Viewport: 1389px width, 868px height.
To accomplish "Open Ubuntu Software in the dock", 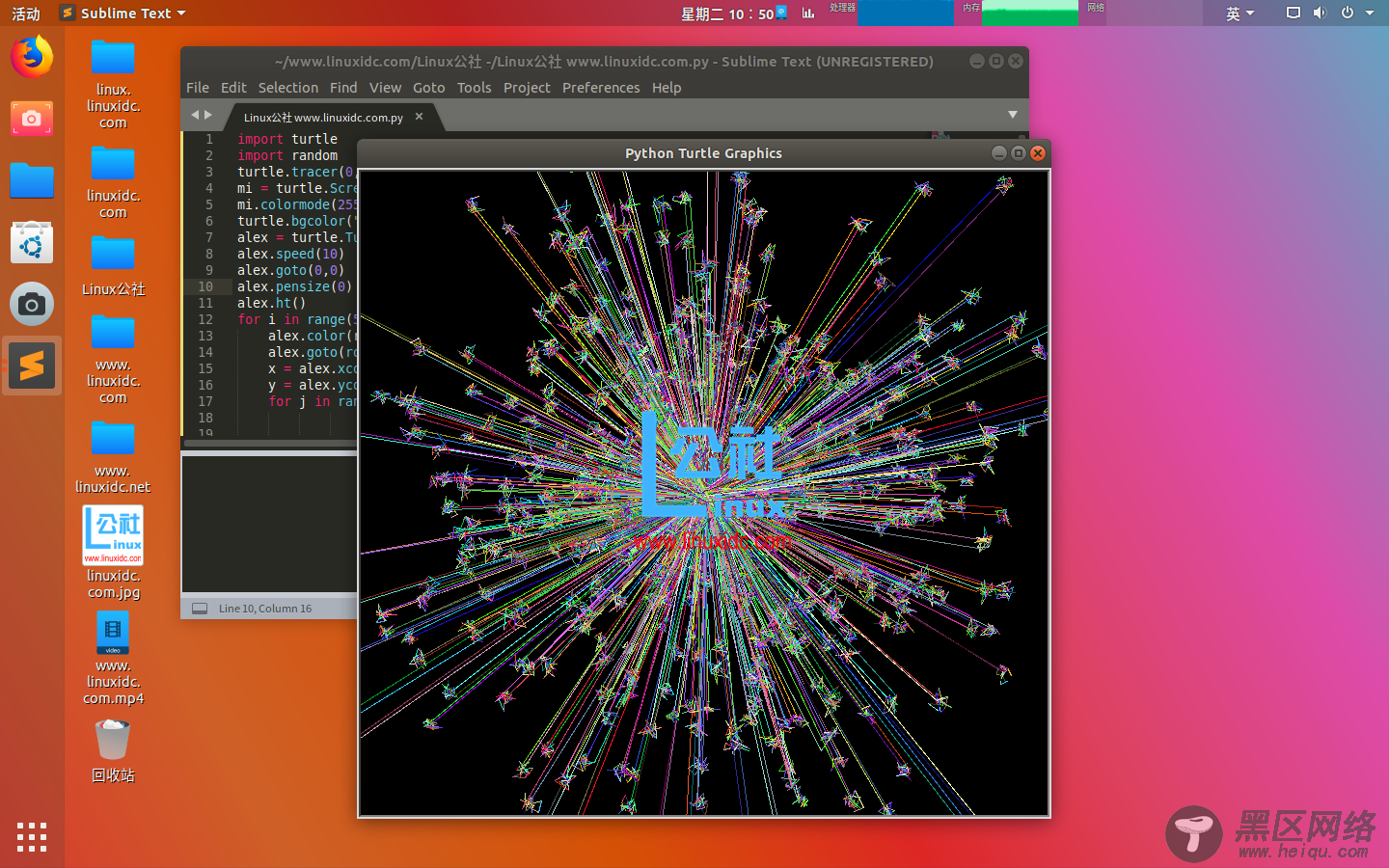I will click(32, 243).
